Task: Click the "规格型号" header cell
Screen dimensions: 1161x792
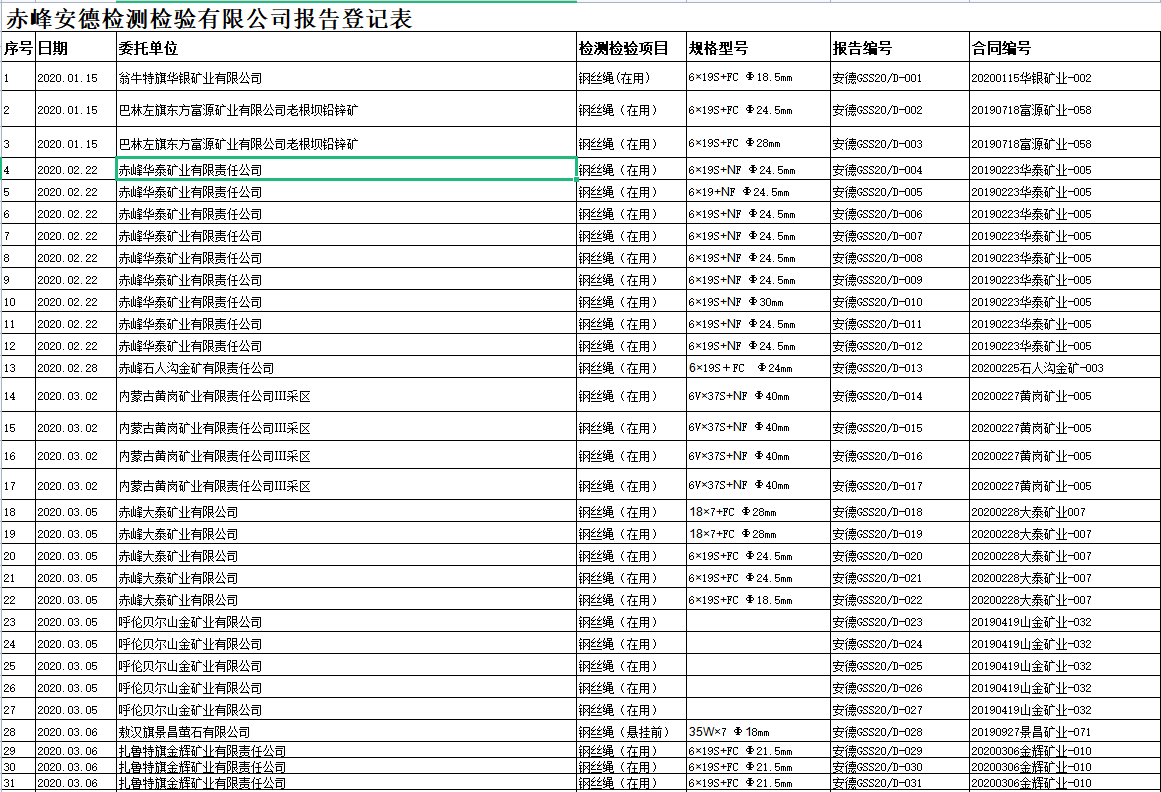Action: click(758, 48)
